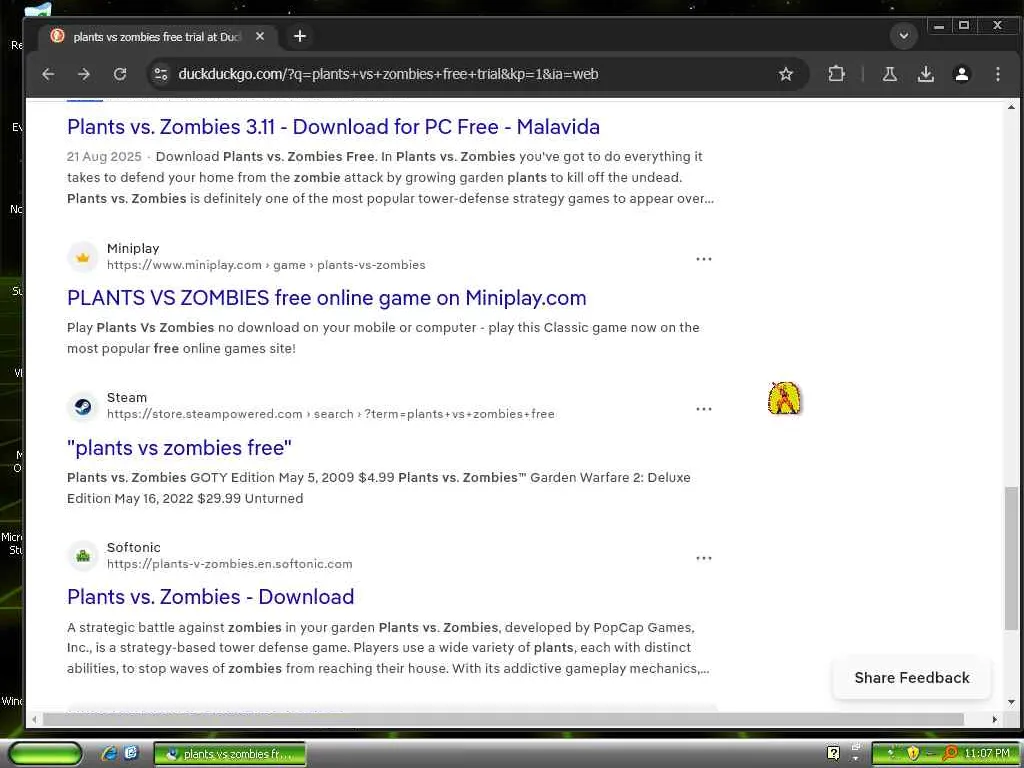Open more options for Steam result
Viewport: 1024px width, 768px height.
703,409
